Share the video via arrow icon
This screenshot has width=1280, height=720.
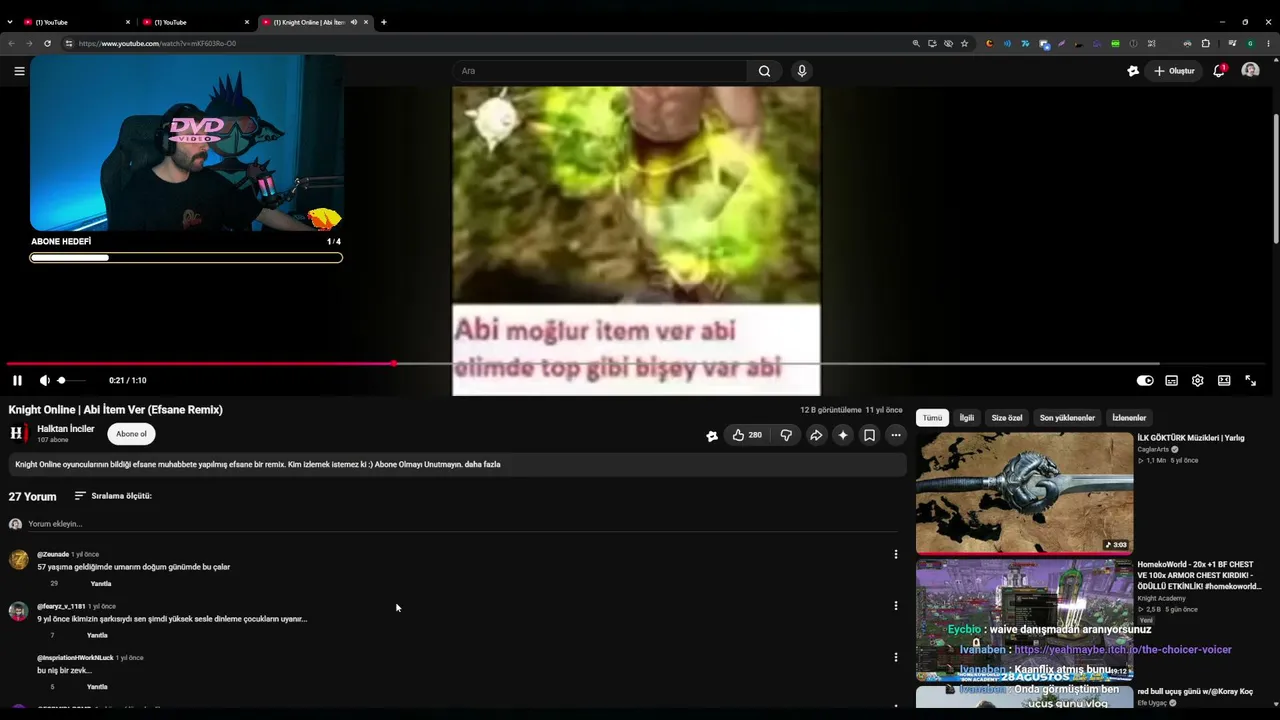[x=816, y=435]
